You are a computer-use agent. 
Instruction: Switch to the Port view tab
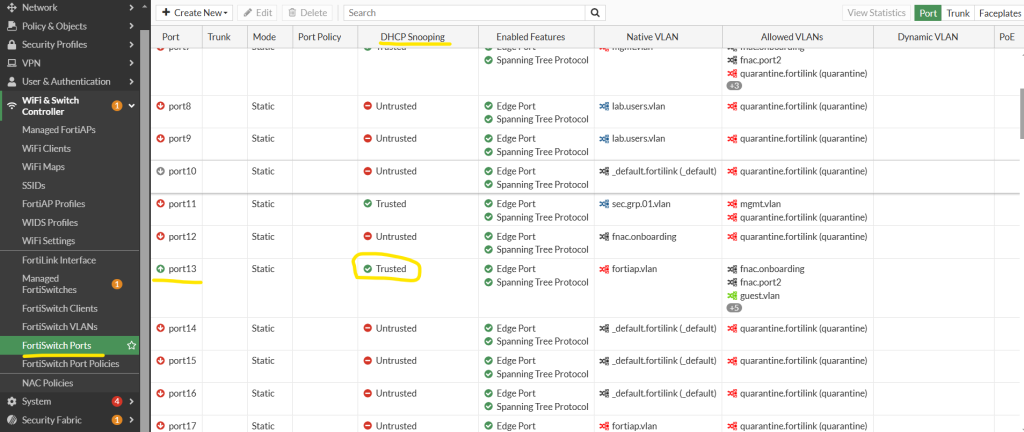click(x=928, y=12)
